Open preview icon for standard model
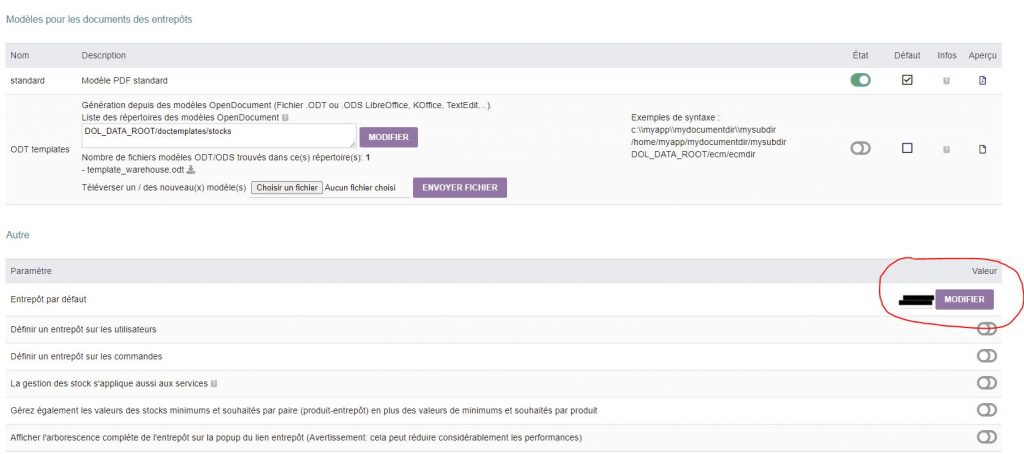The height and width of the screenshot is (454, 1024). [x=982, y=81]
